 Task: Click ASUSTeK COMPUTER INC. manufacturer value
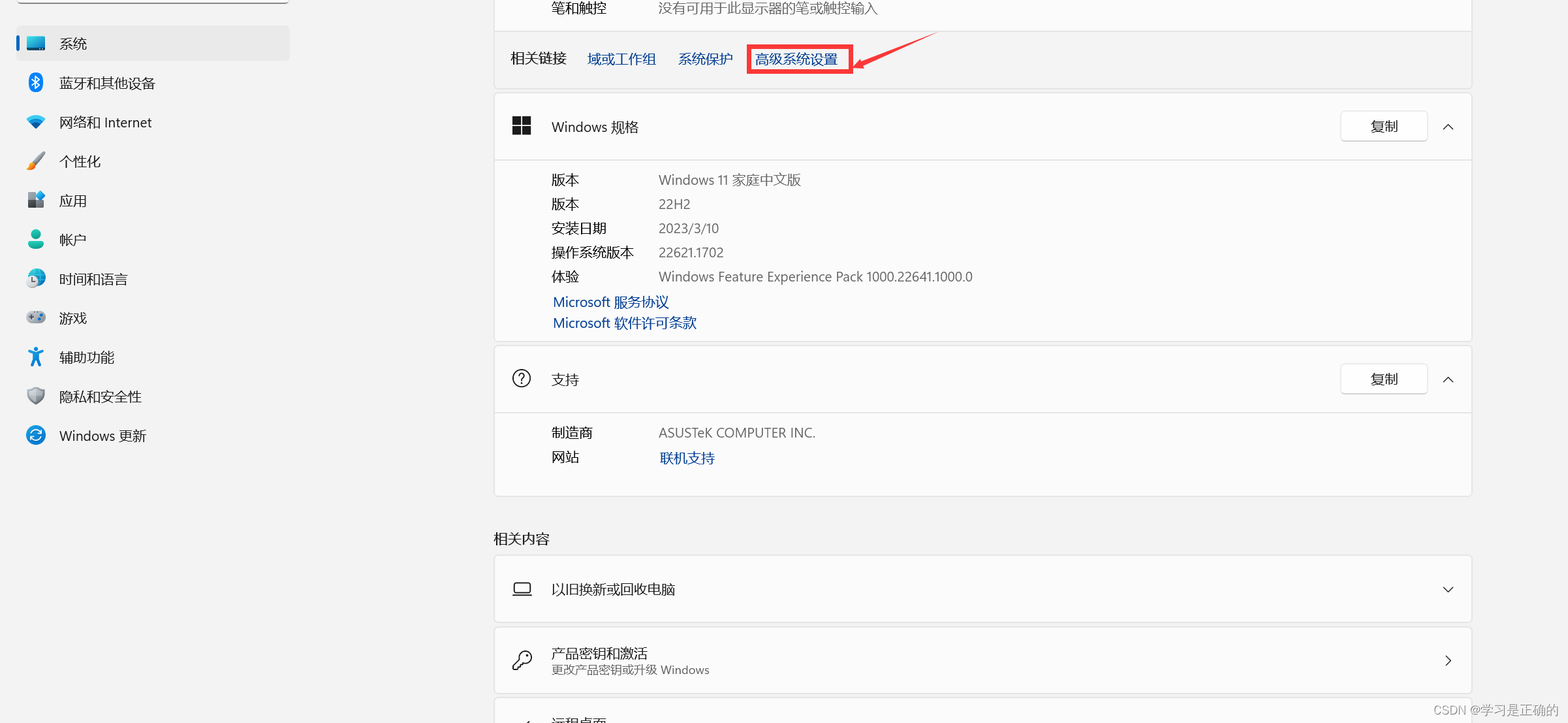tap(737, 433)
